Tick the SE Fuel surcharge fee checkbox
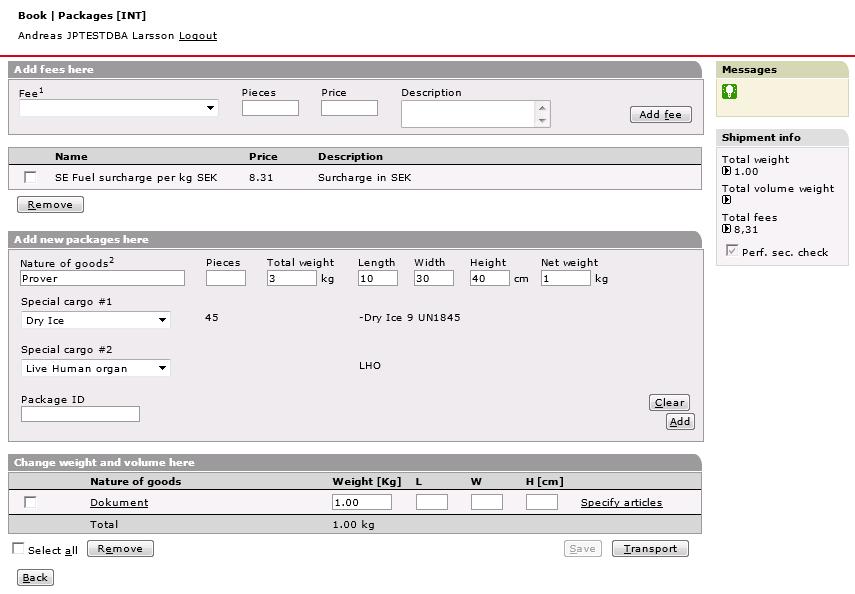 pyautogui.click(x=30, y=177)
